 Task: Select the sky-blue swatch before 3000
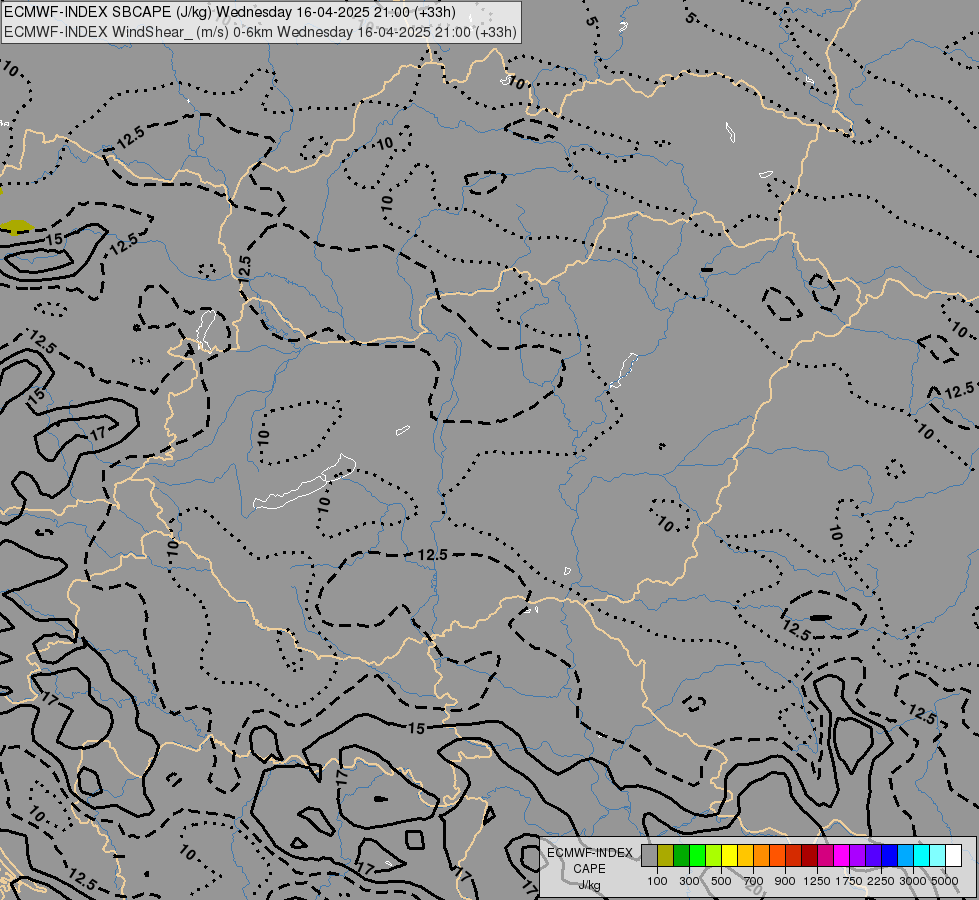tap(905, 856)
